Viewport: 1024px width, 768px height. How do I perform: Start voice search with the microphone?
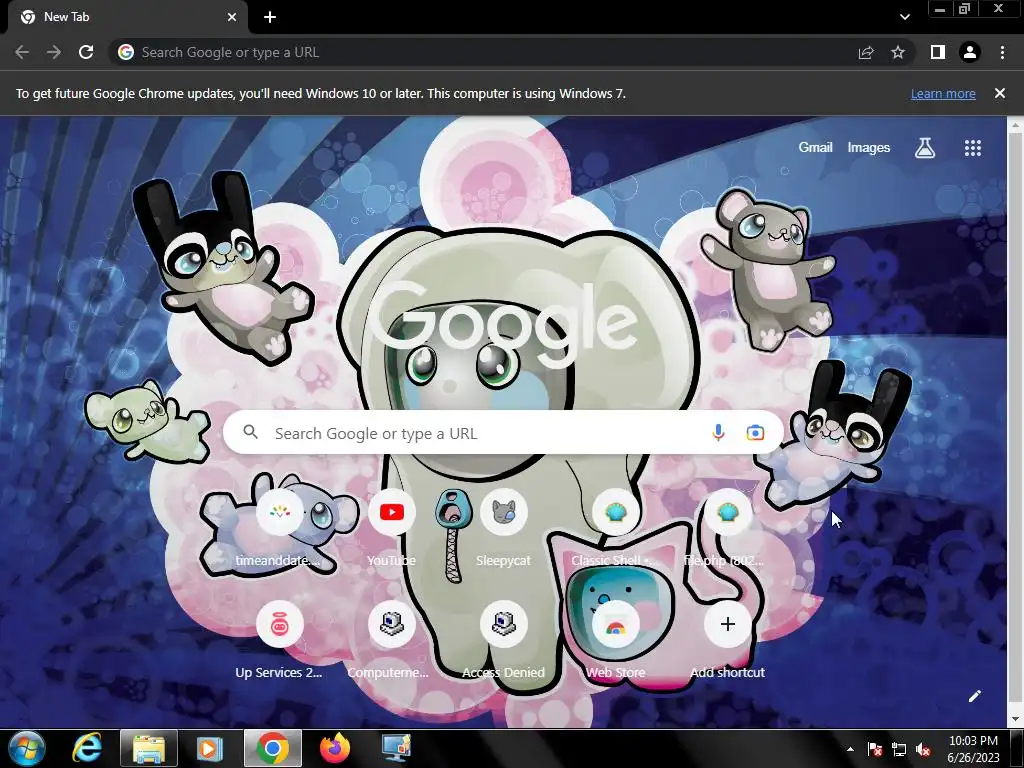pos(718,432)
